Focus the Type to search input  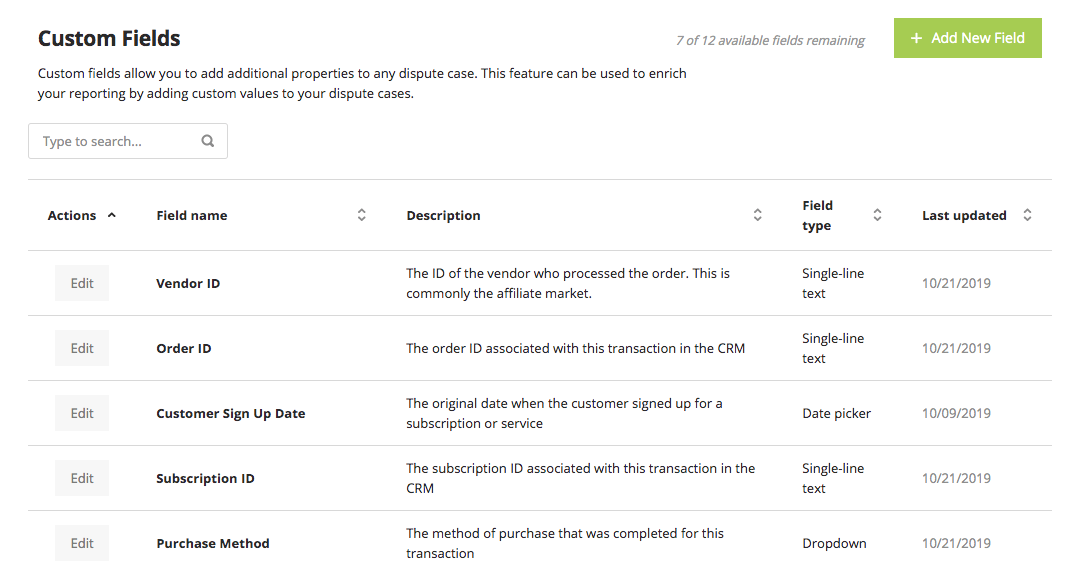pos(115,141)
